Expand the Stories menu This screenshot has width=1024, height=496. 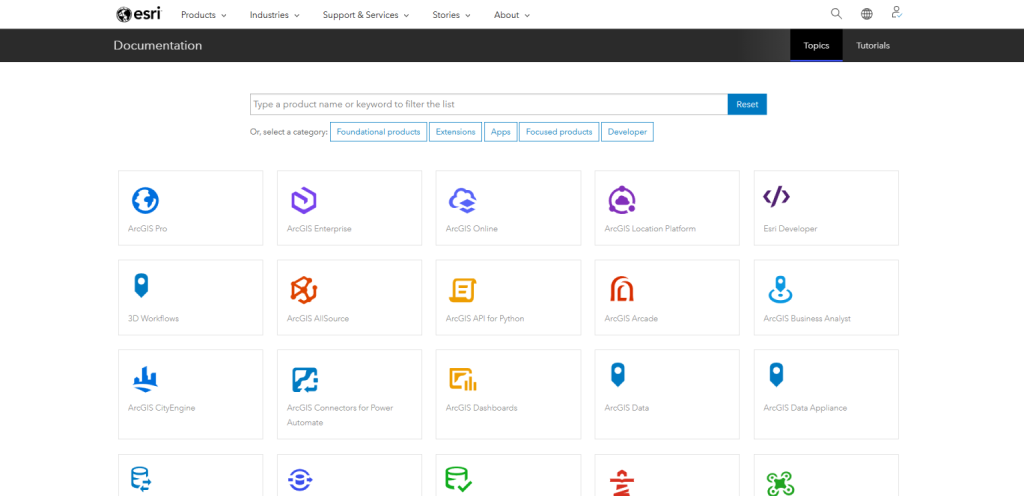451,15
